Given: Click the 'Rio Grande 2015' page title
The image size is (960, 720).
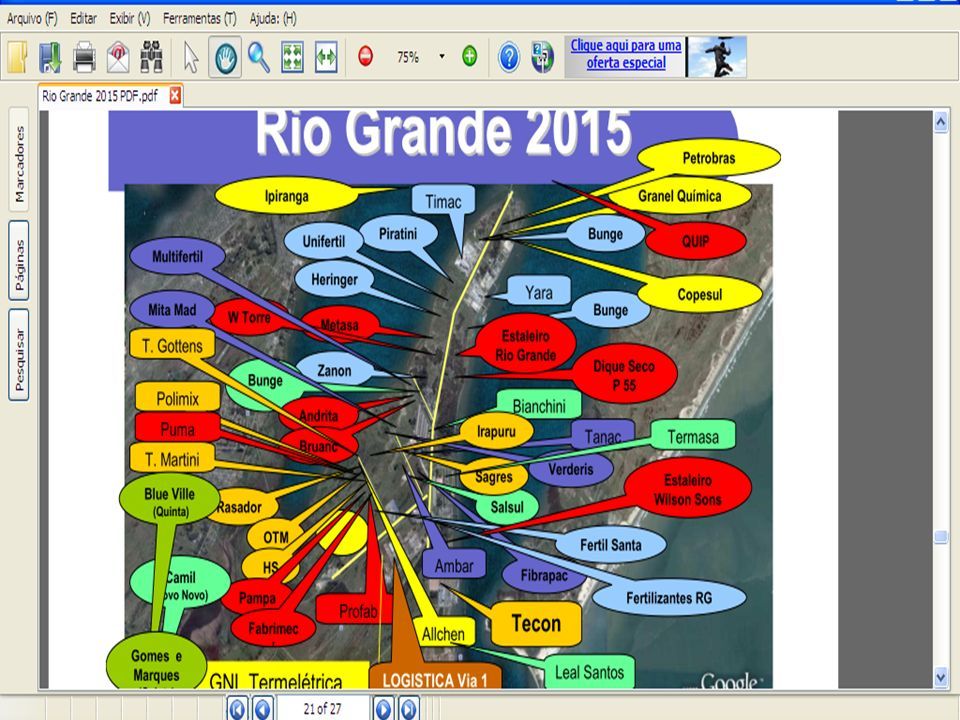Looking at the screenshot, I should pyautogui.click(x=443, y=132).
